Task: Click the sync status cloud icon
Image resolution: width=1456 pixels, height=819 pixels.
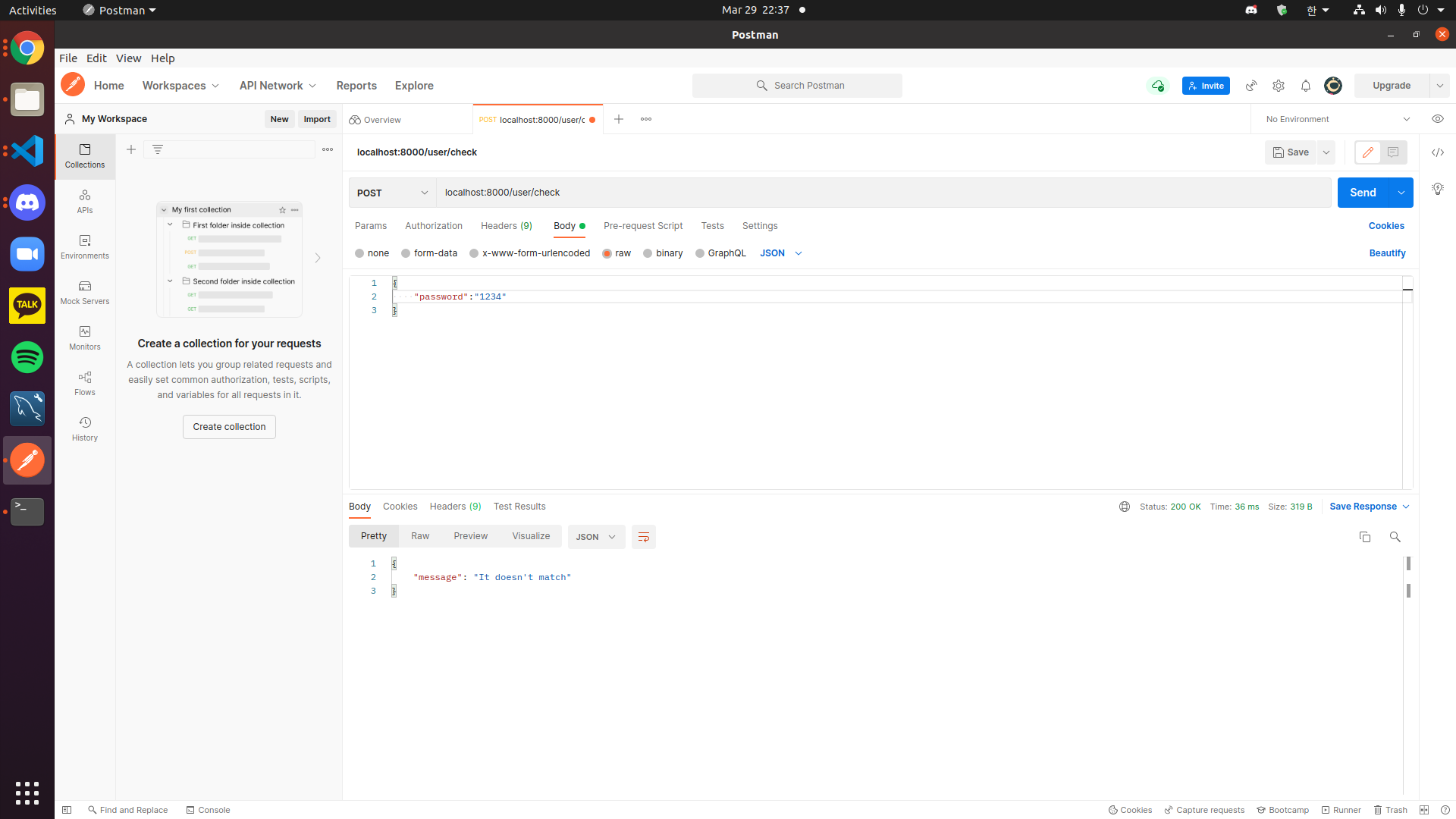Action: click(1158, 86)
